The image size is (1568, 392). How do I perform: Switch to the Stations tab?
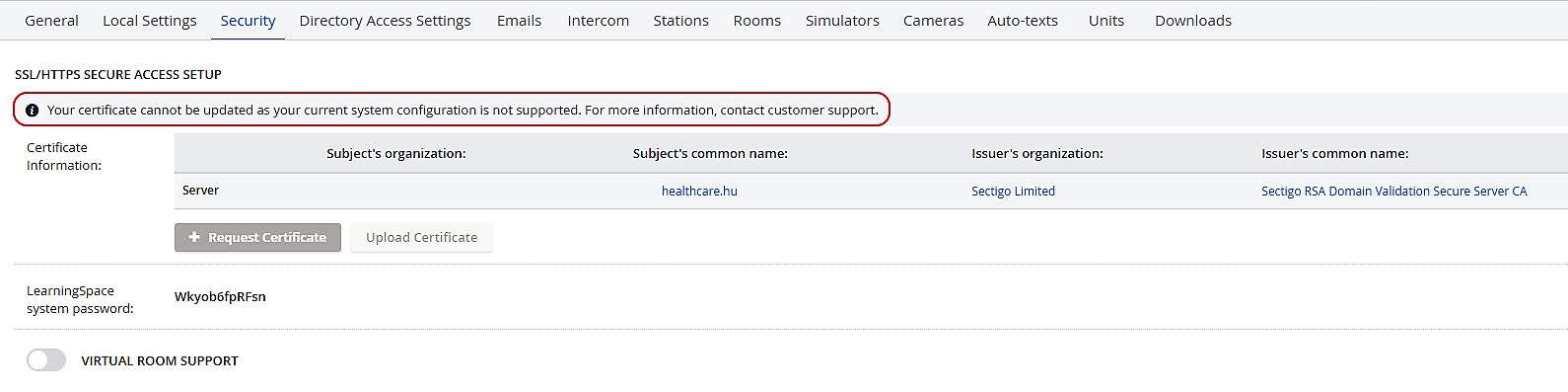click(x=680, y=21)
